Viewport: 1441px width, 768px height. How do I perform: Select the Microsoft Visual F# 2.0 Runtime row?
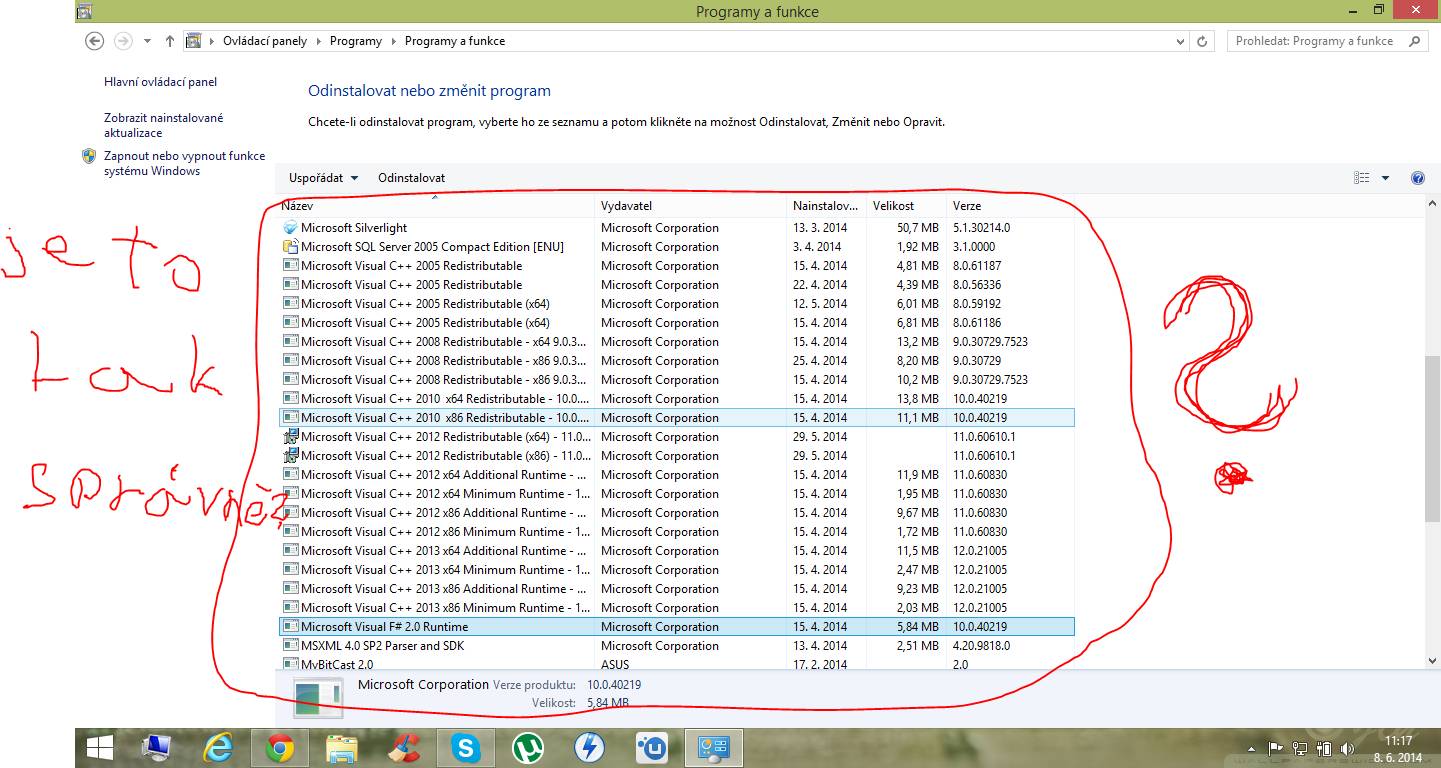[x=677, y=627]
